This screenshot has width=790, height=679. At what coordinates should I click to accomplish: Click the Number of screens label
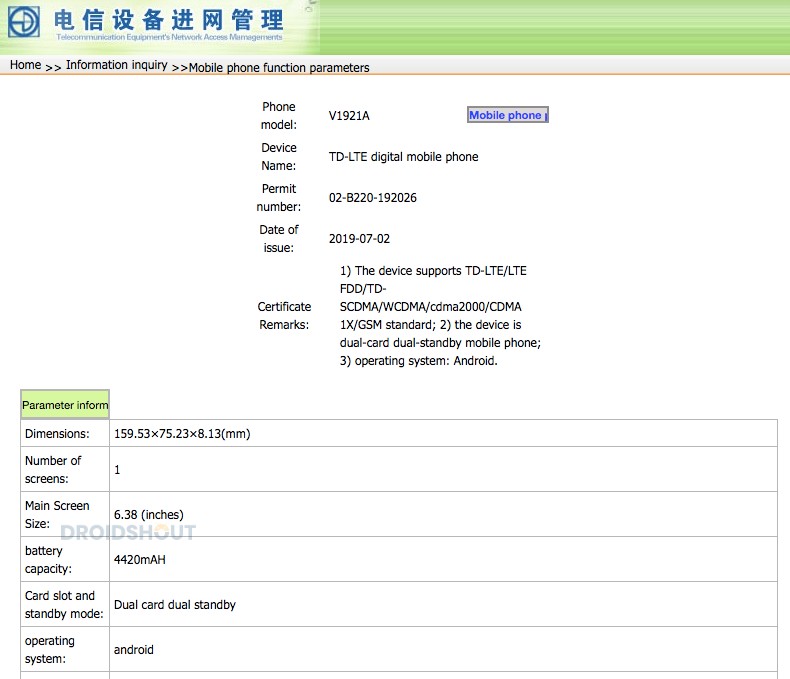[x=53, y=470]
